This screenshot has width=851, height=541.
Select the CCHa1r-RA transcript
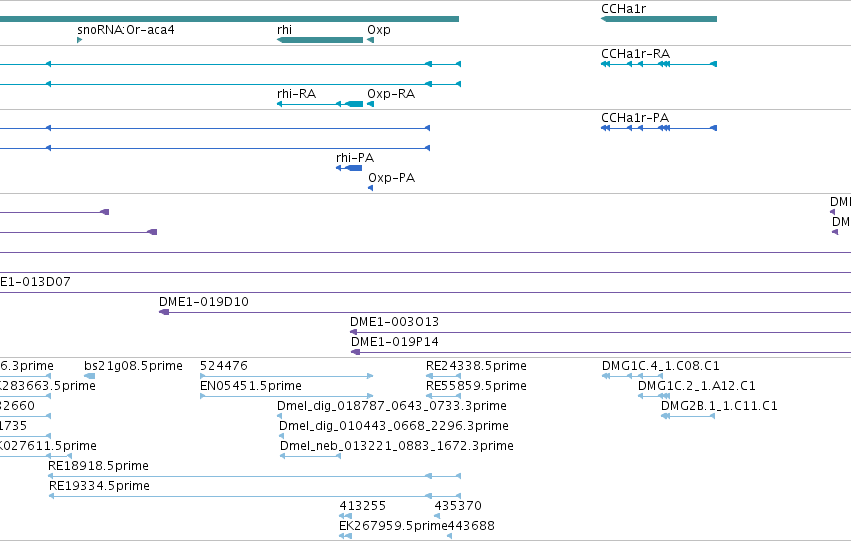659,64
